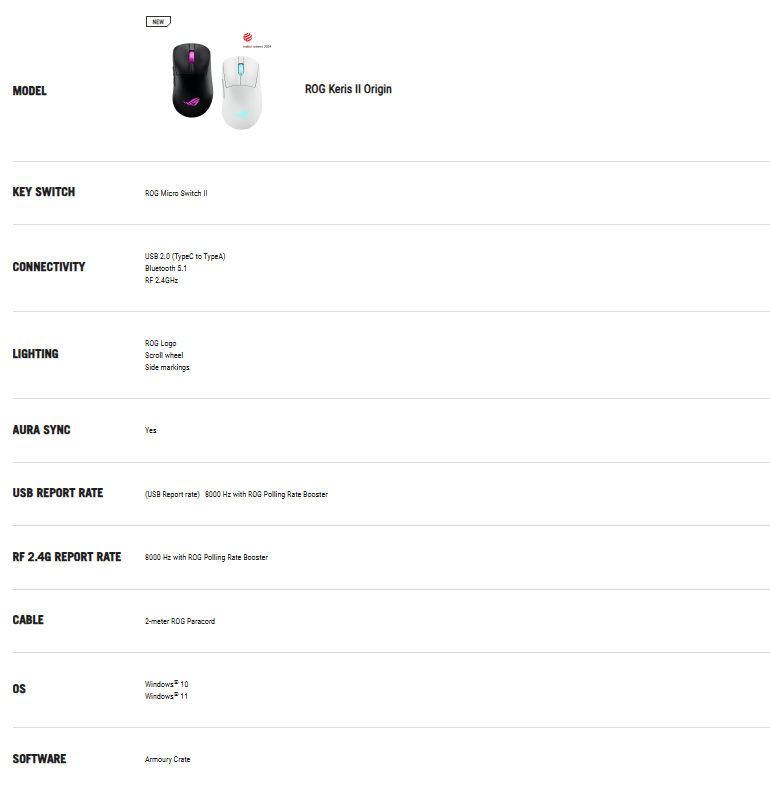
Task: Click the 2-meter ROG Paracord cable value
Action: pos(180,621)
